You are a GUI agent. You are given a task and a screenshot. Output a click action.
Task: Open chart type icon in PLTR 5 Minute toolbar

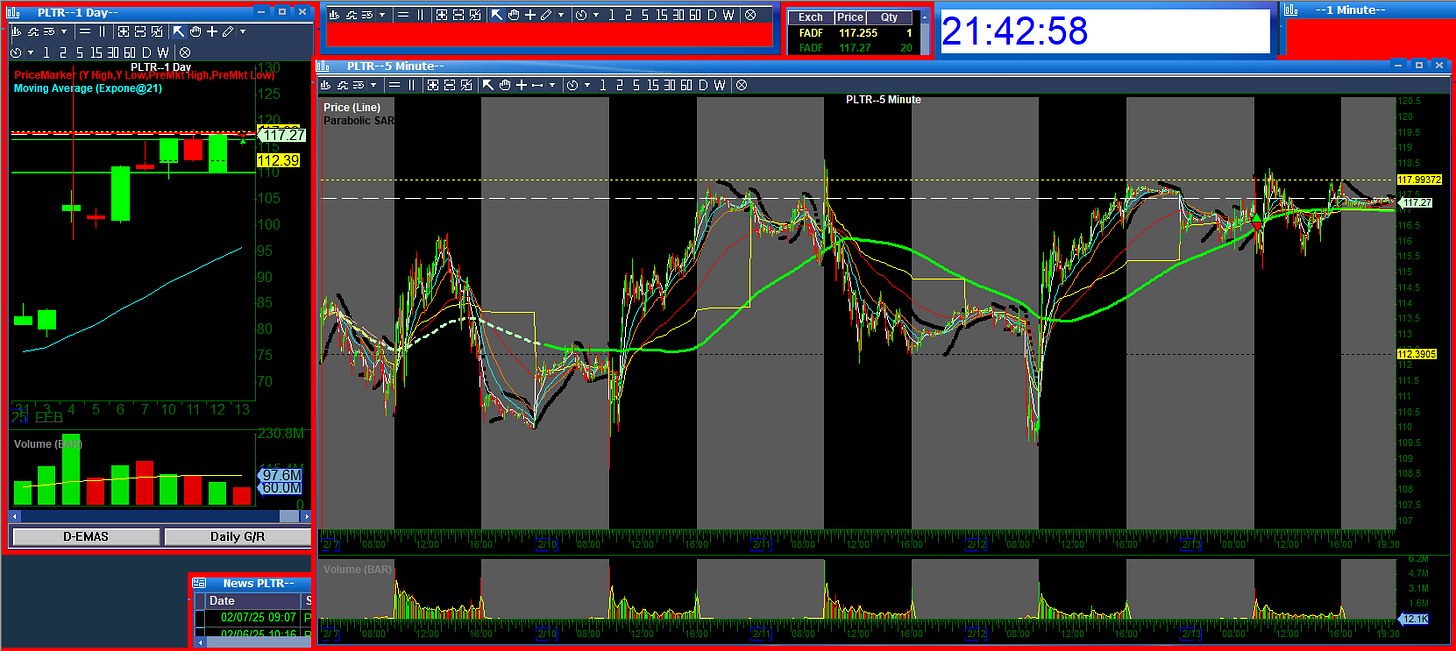(325, 85)
